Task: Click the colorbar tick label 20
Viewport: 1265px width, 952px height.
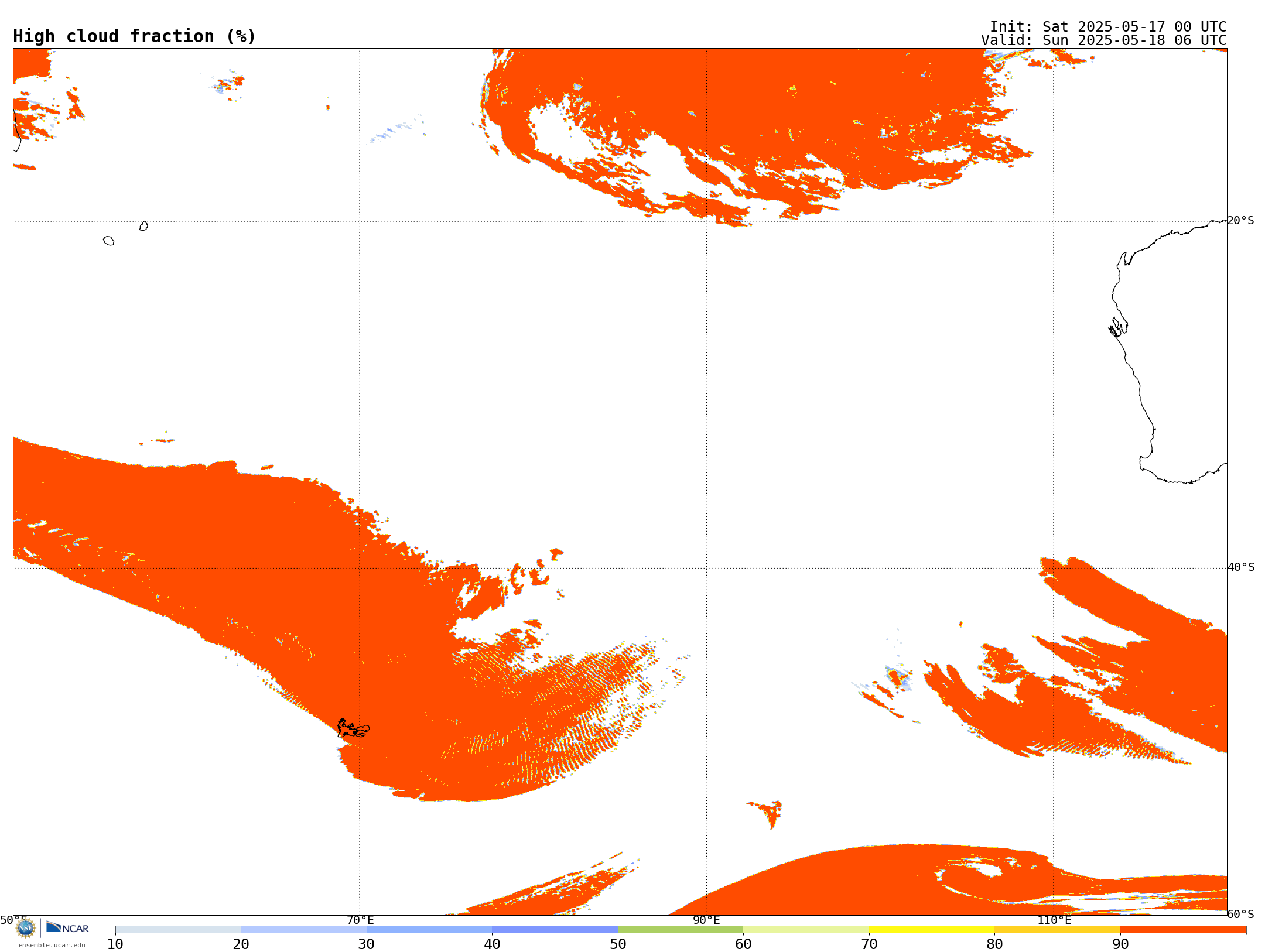Action: click(x=241, y=944)
